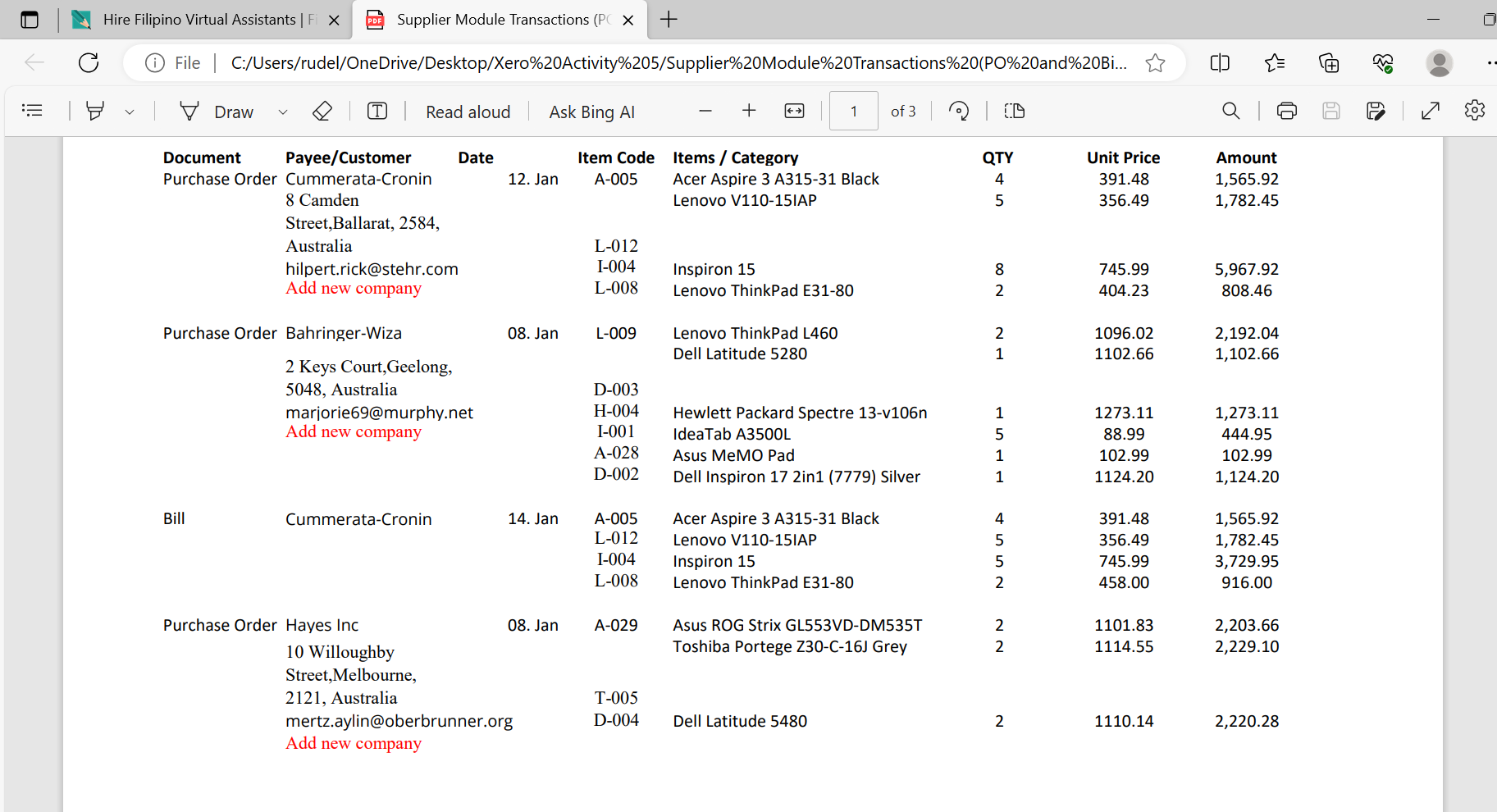Screen dimensions: 1497x812
Task: Select the Hayes Inc payee name
Action: coord(322,625)
